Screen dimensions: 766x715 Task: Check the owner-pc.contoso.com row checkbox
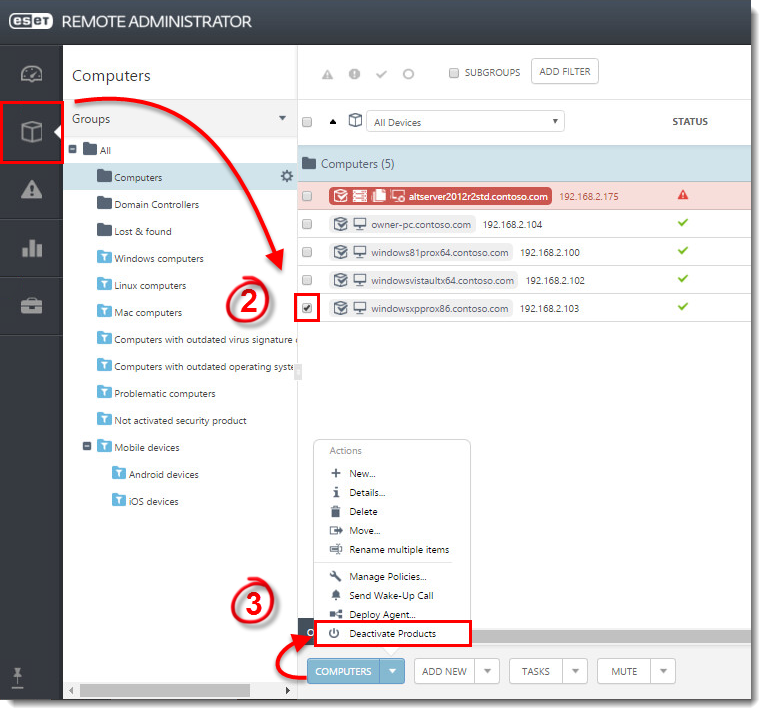tap(307, 224)
